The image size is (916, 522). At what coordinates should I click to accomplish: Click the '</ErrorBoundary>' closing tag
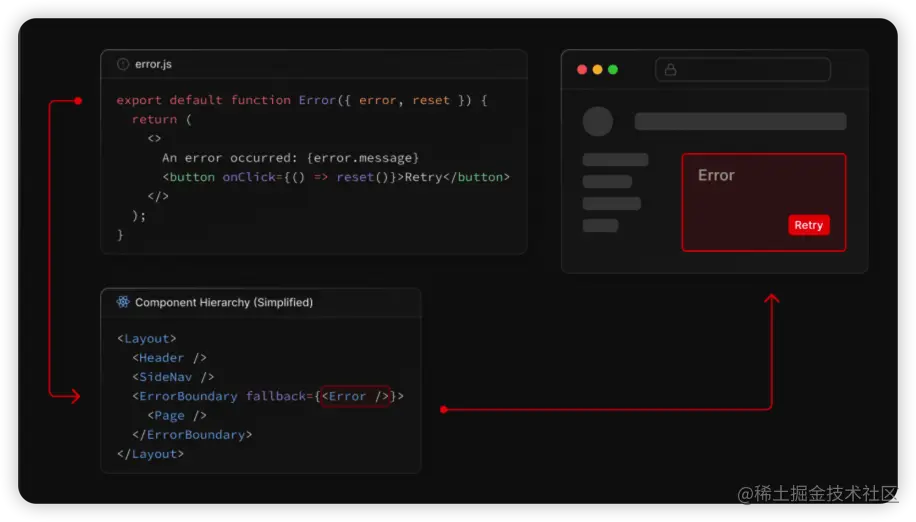(192, 435)
